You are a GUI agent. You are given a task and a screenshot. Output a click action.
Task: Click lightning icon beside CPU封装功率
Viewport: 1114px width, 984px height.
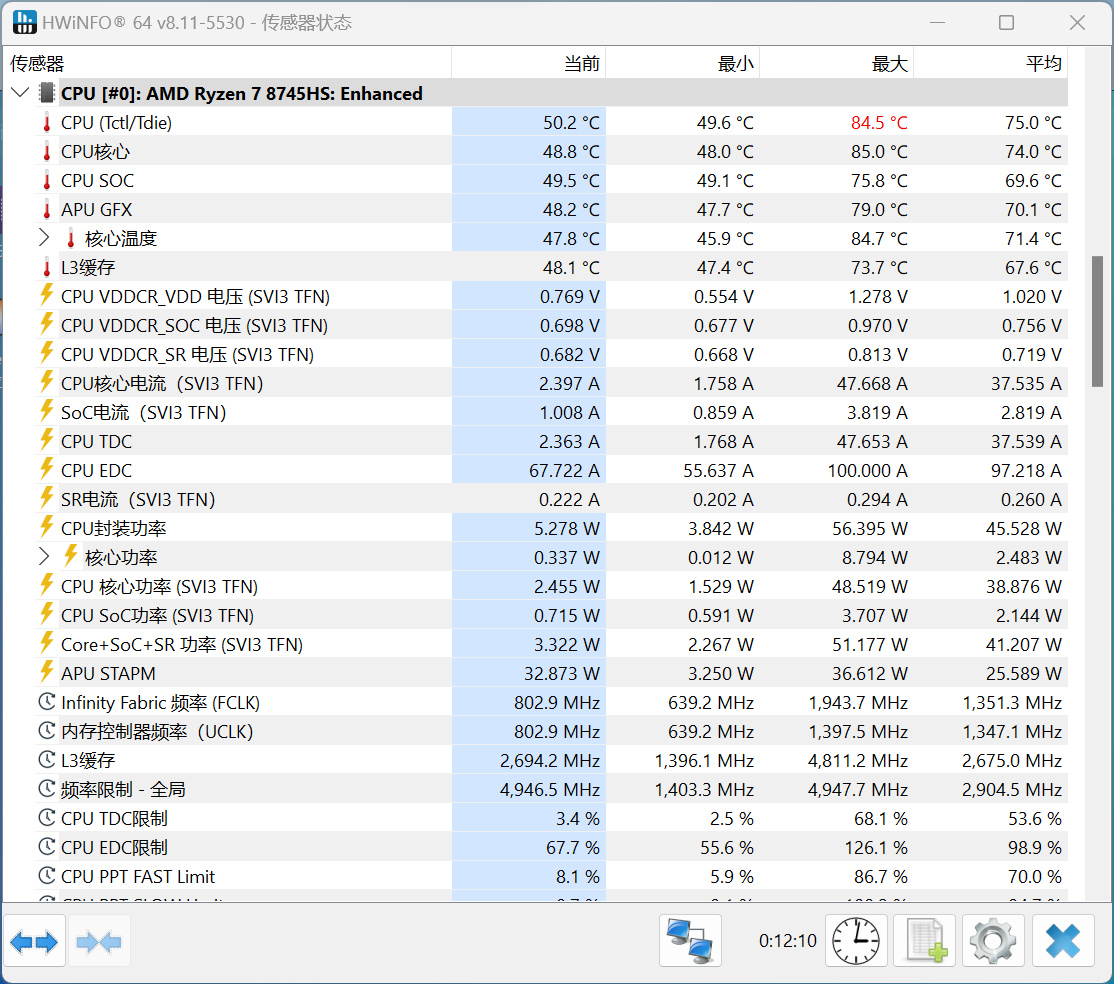pyautogui.click(x=47, y=527)
